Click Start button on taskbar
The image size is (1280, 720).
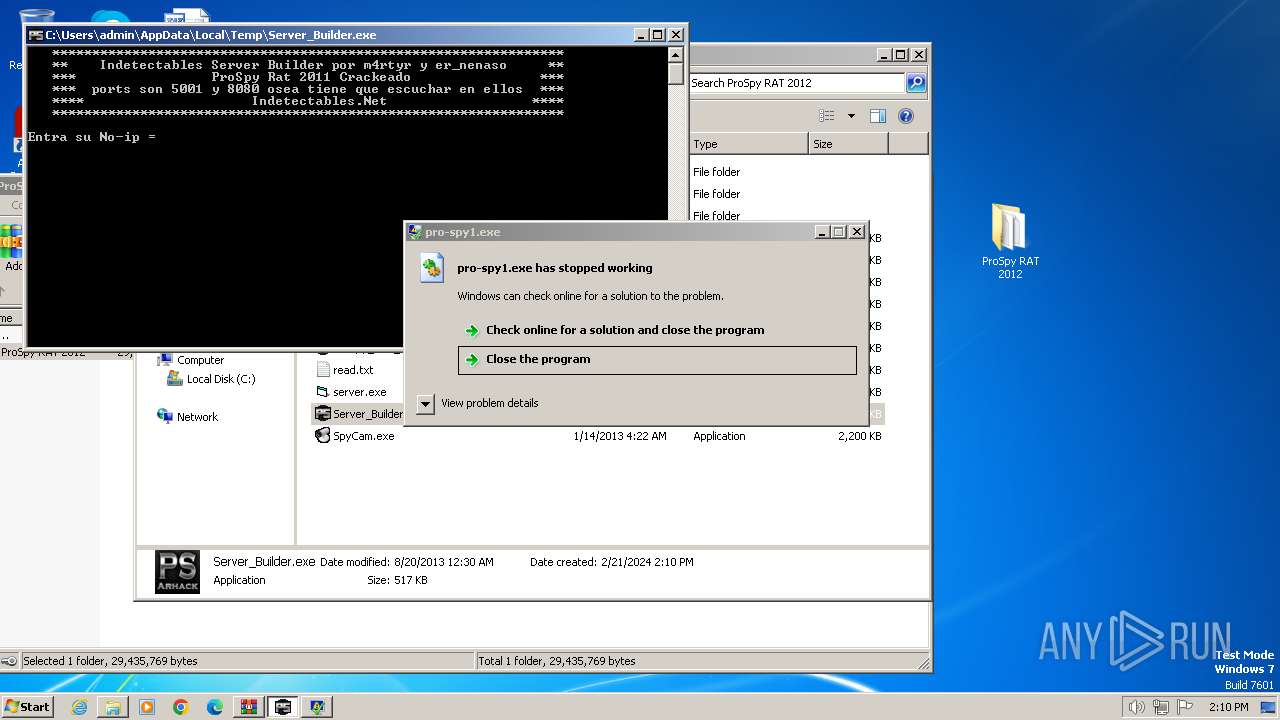point(27,706)
